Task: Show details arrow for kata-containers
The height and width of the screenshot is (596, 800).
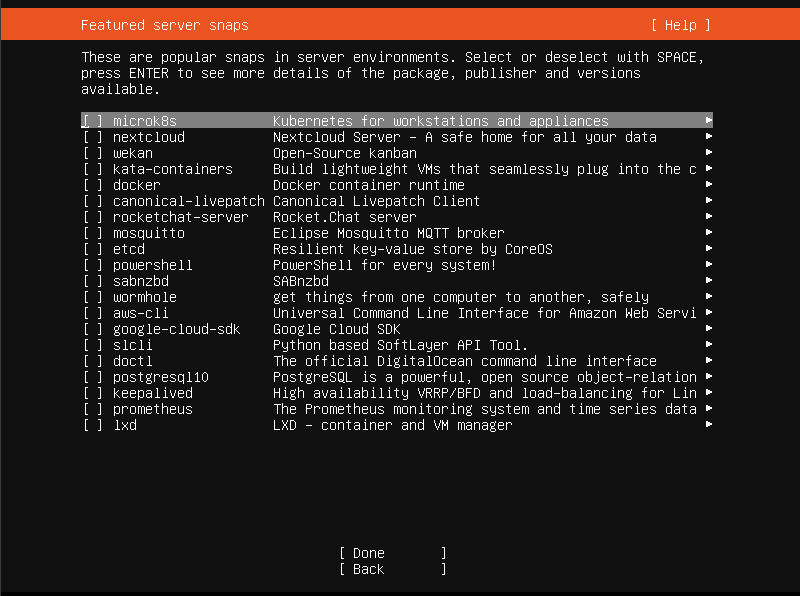Action: tap(709, 168)
